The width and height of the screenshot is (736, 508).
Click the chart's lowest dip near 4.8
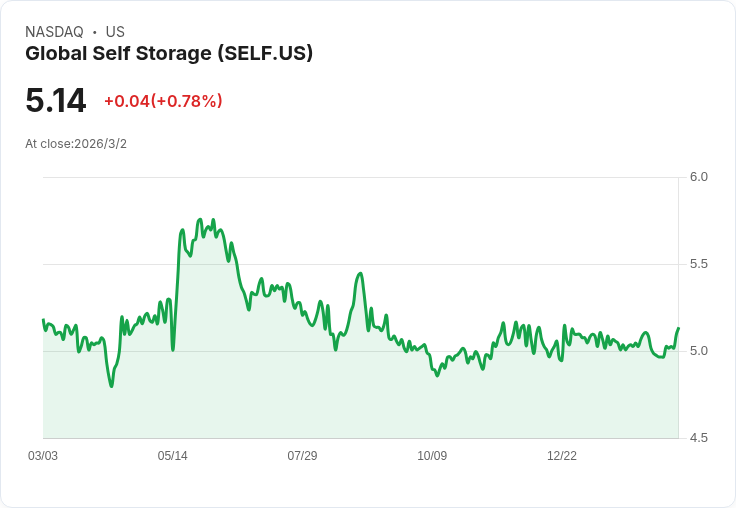point(111,386)
